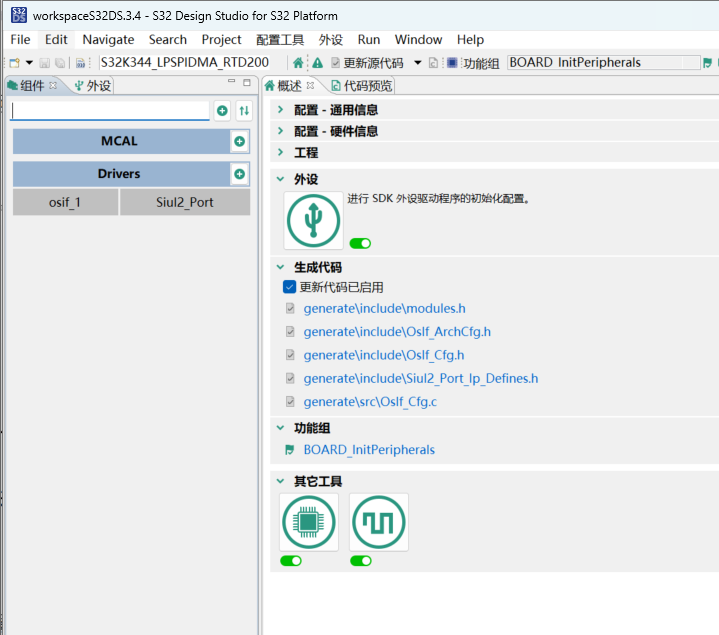Screen dimensions: 719x635
Task: Select the osif_1 component
Action: point(65,202)
